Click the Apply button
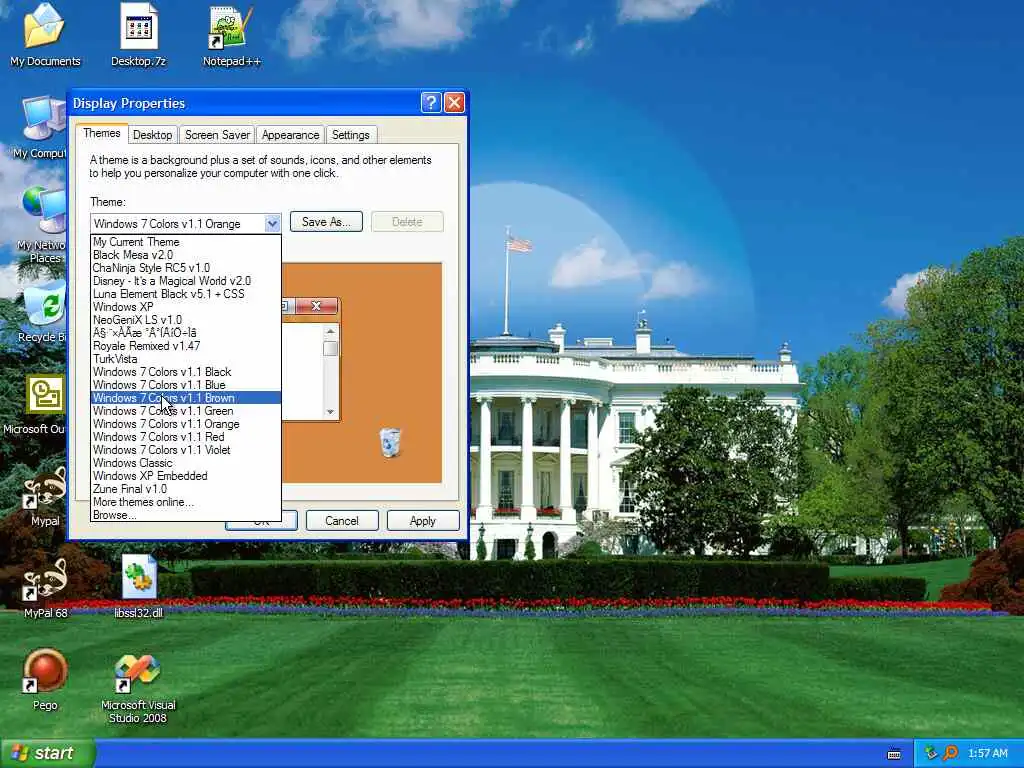1024x768 pixels. pos(423,520)
